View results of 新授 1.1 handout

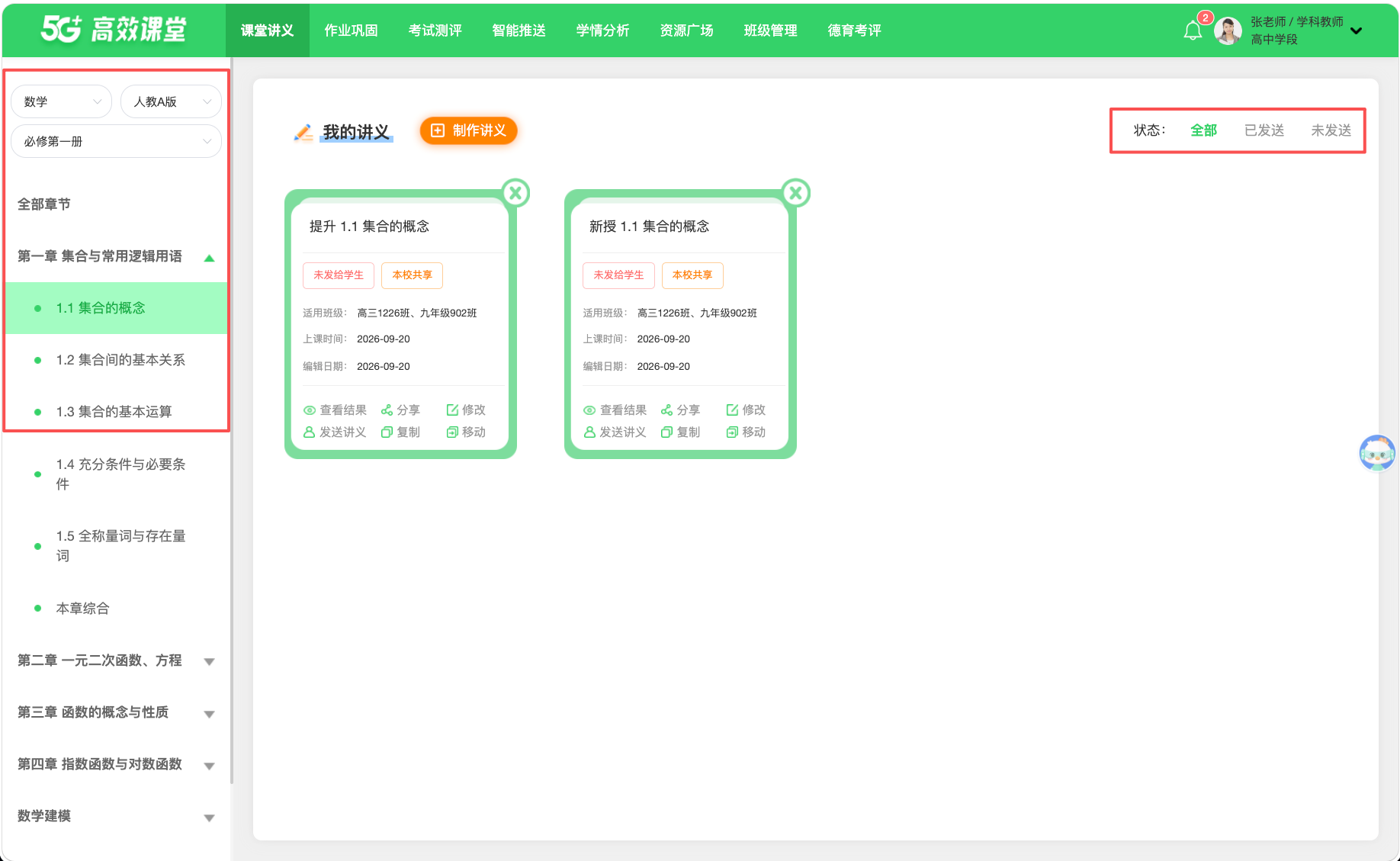(615, 410)
